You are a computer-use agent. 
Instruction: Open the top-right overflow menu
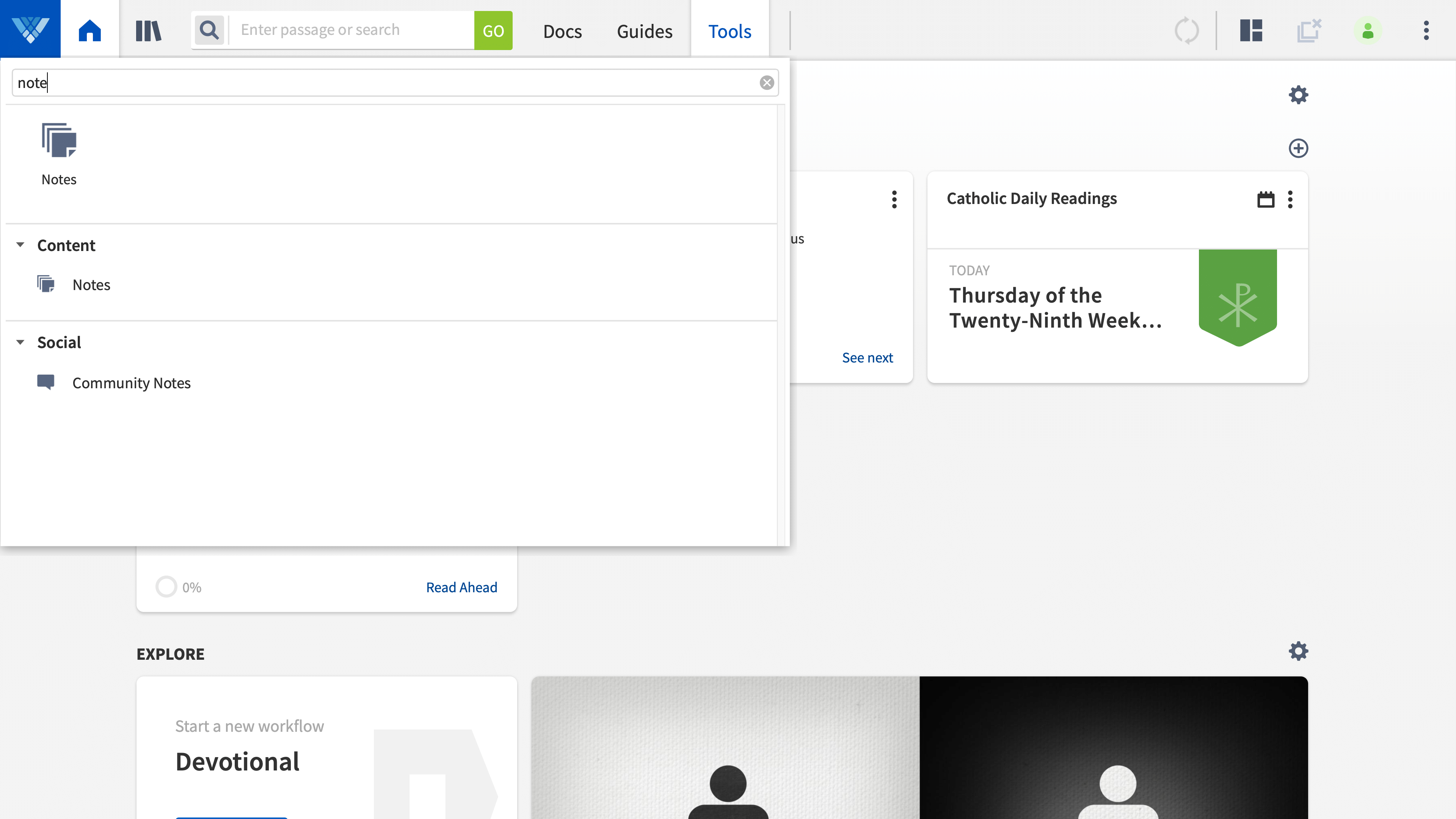click(1426, 30)
